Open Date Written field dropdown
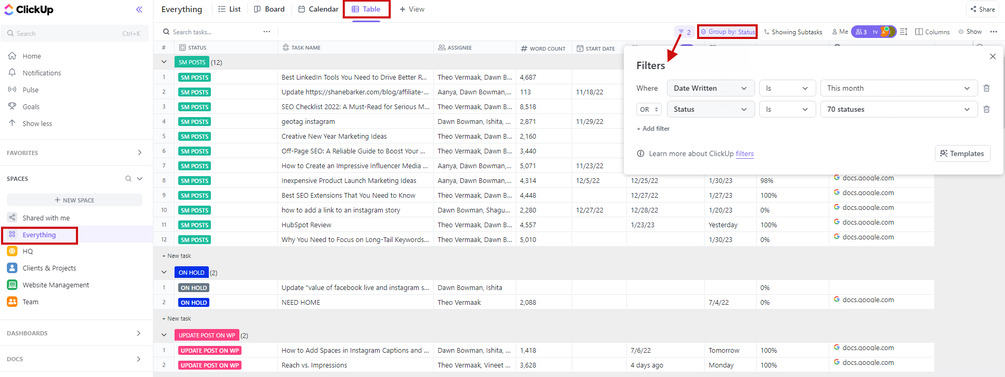Viewport: 1005px width, 377px height. (x=710, y=88)
